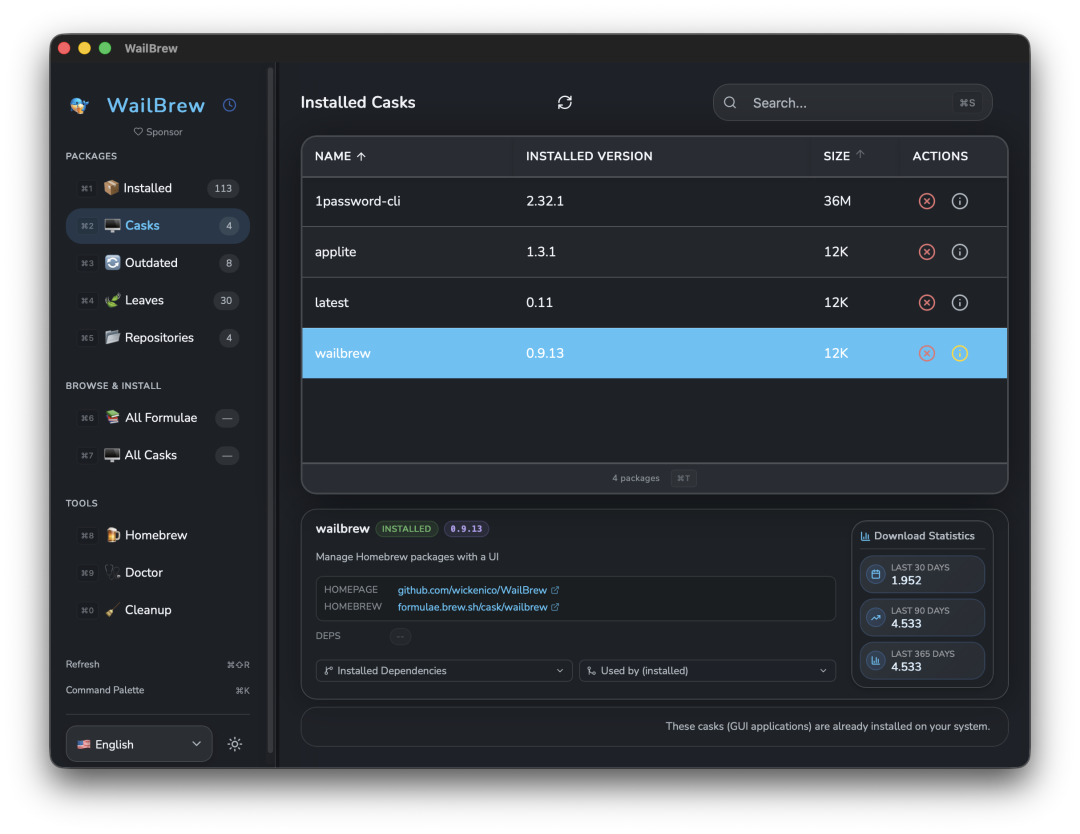The image size is (1080, 834).
Task: Click the Sponsor link
Action: point(158,132)
